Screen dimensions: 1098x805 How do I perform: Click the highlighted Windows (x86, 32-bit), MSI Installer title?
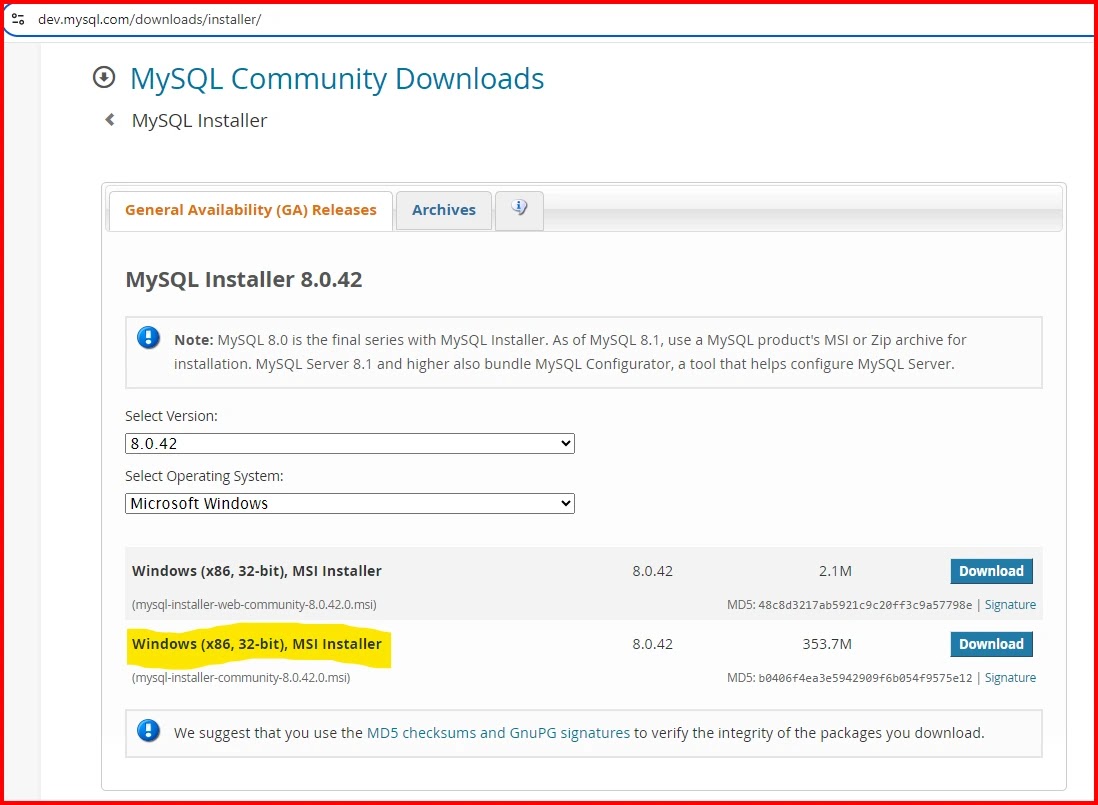click(257, 644)
